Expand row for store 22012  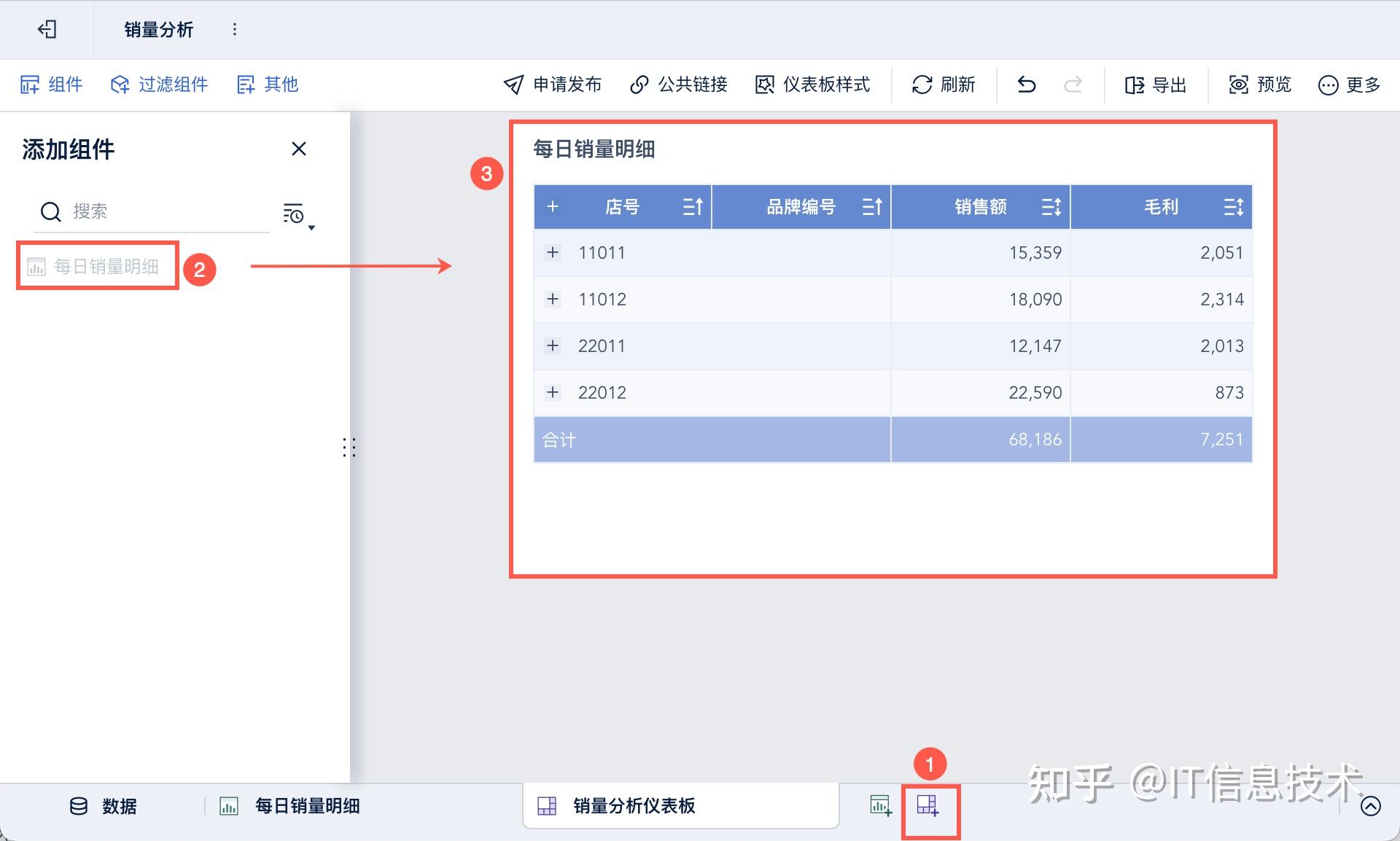(553, 393)
